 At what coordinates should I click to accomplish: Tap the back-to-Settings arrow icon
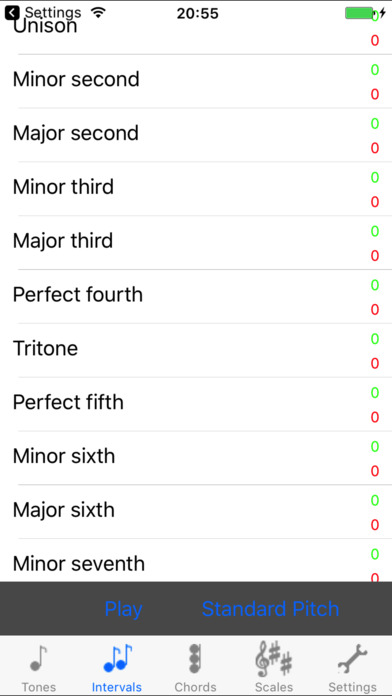click(12, 13)
